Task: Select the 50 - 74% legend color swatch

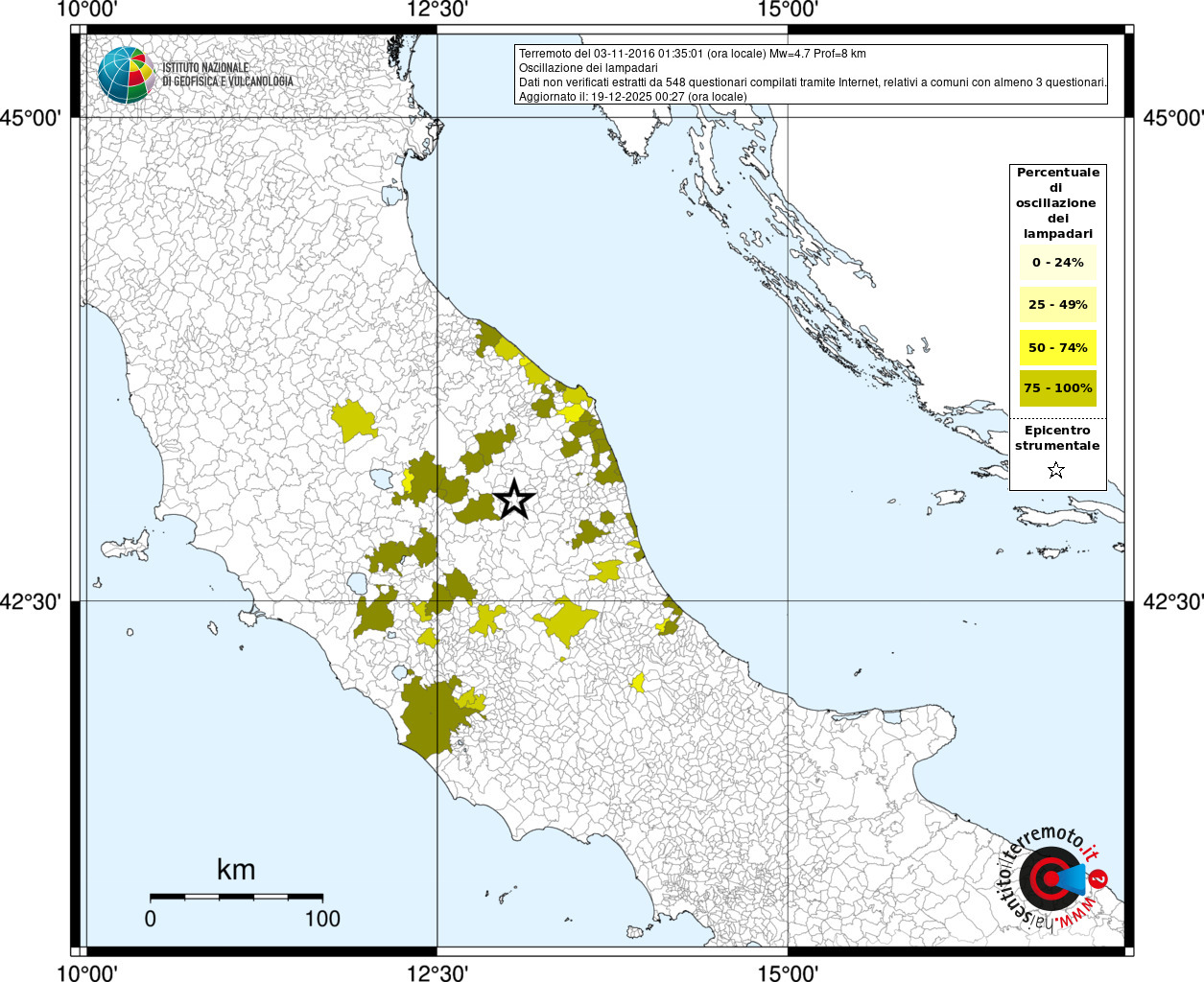Action: 1057,347
